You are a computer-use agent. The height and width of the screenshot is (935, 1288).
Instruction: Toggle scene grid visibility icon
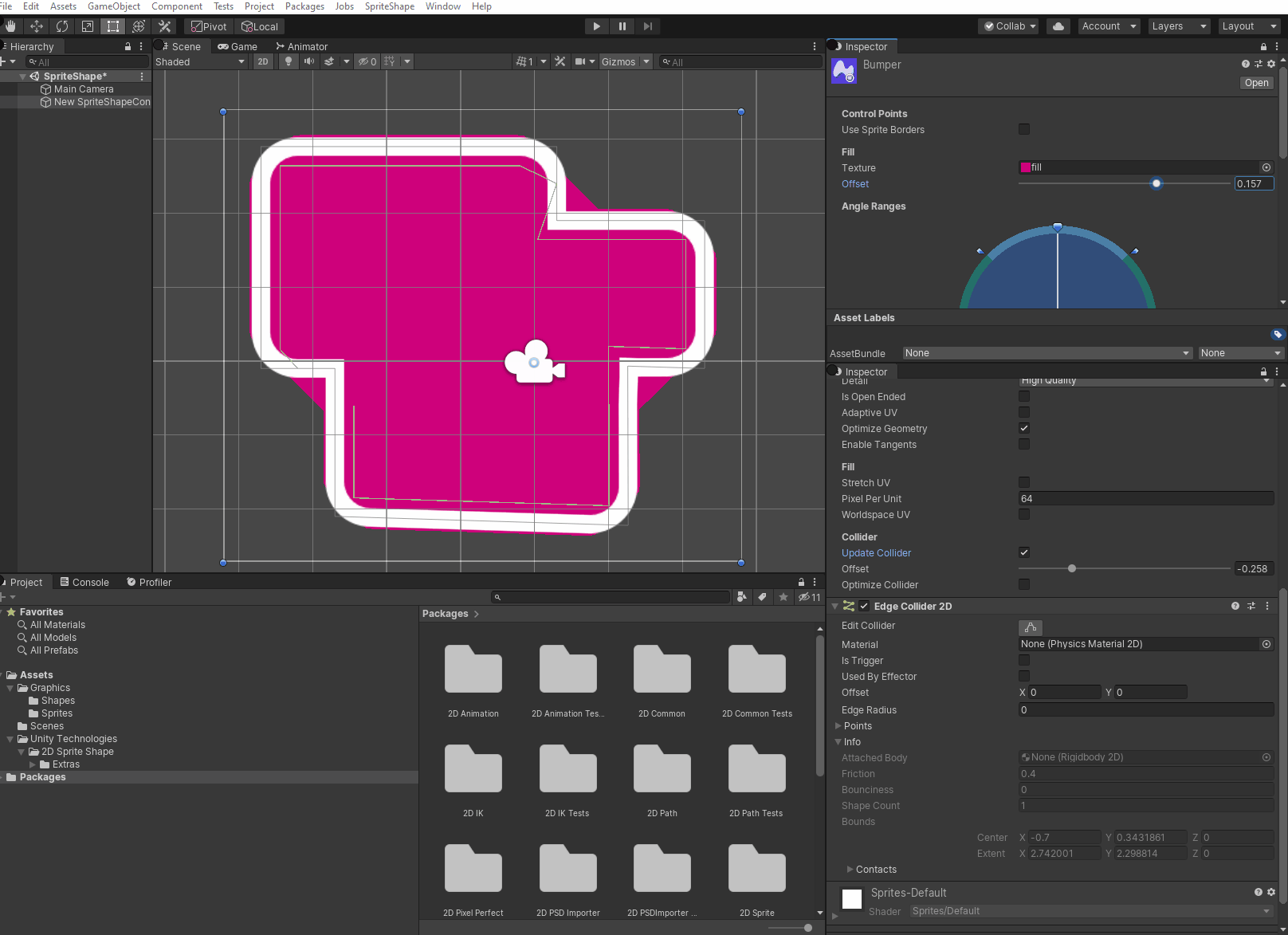coord(389,61)
